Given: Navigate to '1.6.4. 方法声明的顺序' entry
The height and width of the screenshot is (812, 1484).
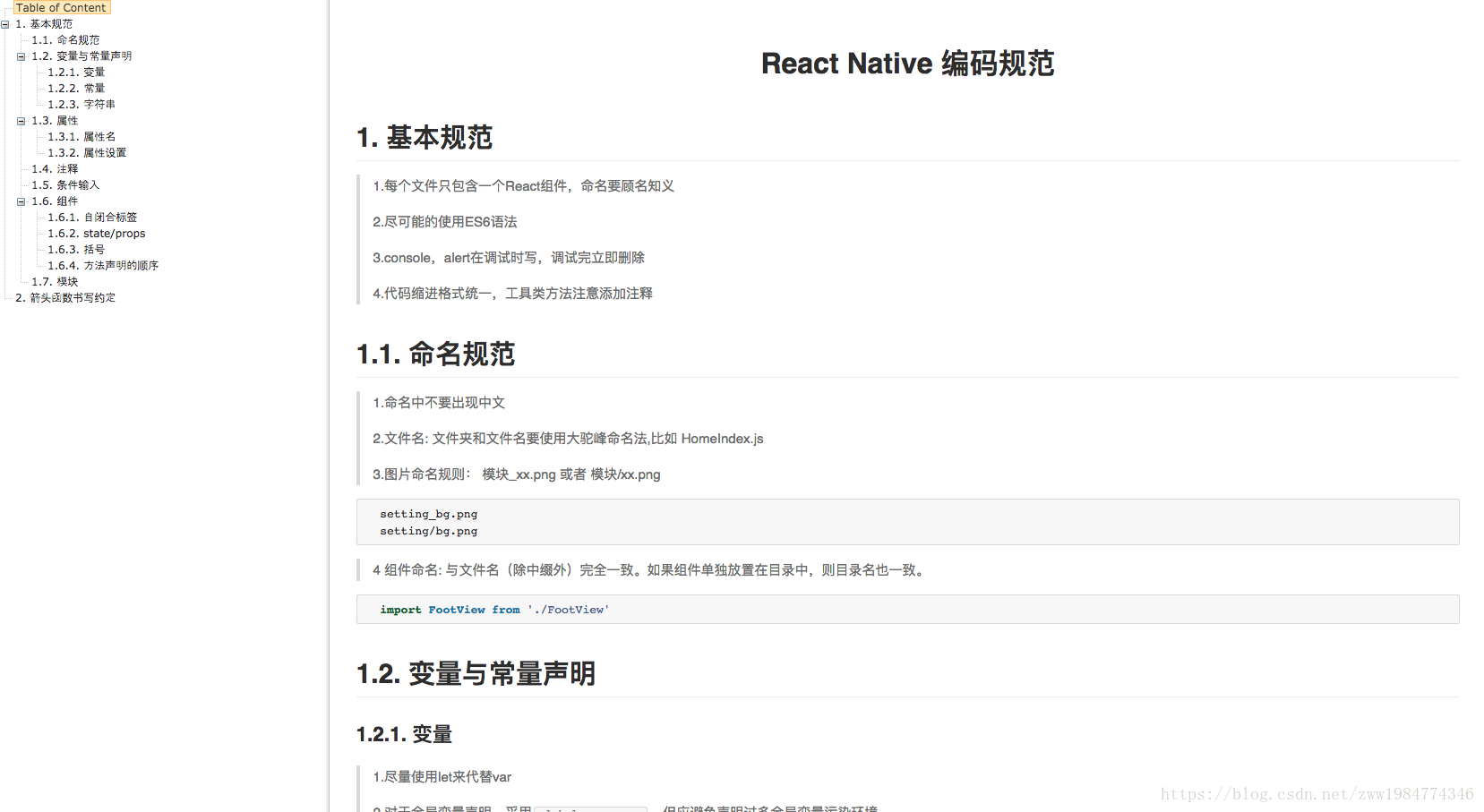Looking at the screenshot, I should (103, 266).
